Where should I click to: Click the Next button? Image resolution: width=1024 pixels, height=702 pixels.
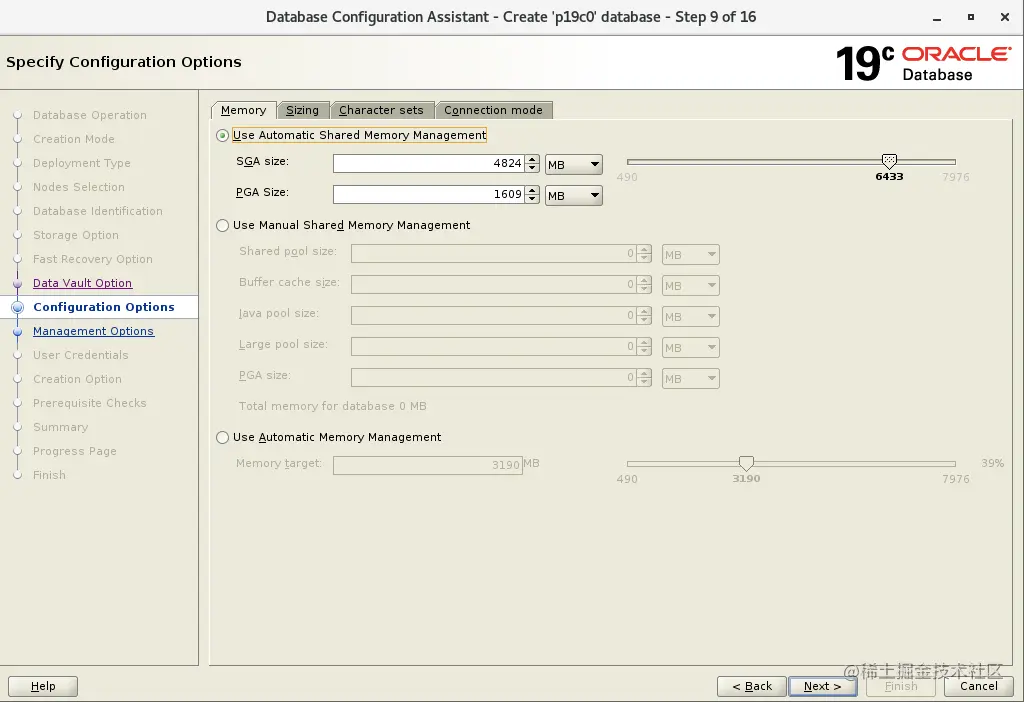point(822,686)
